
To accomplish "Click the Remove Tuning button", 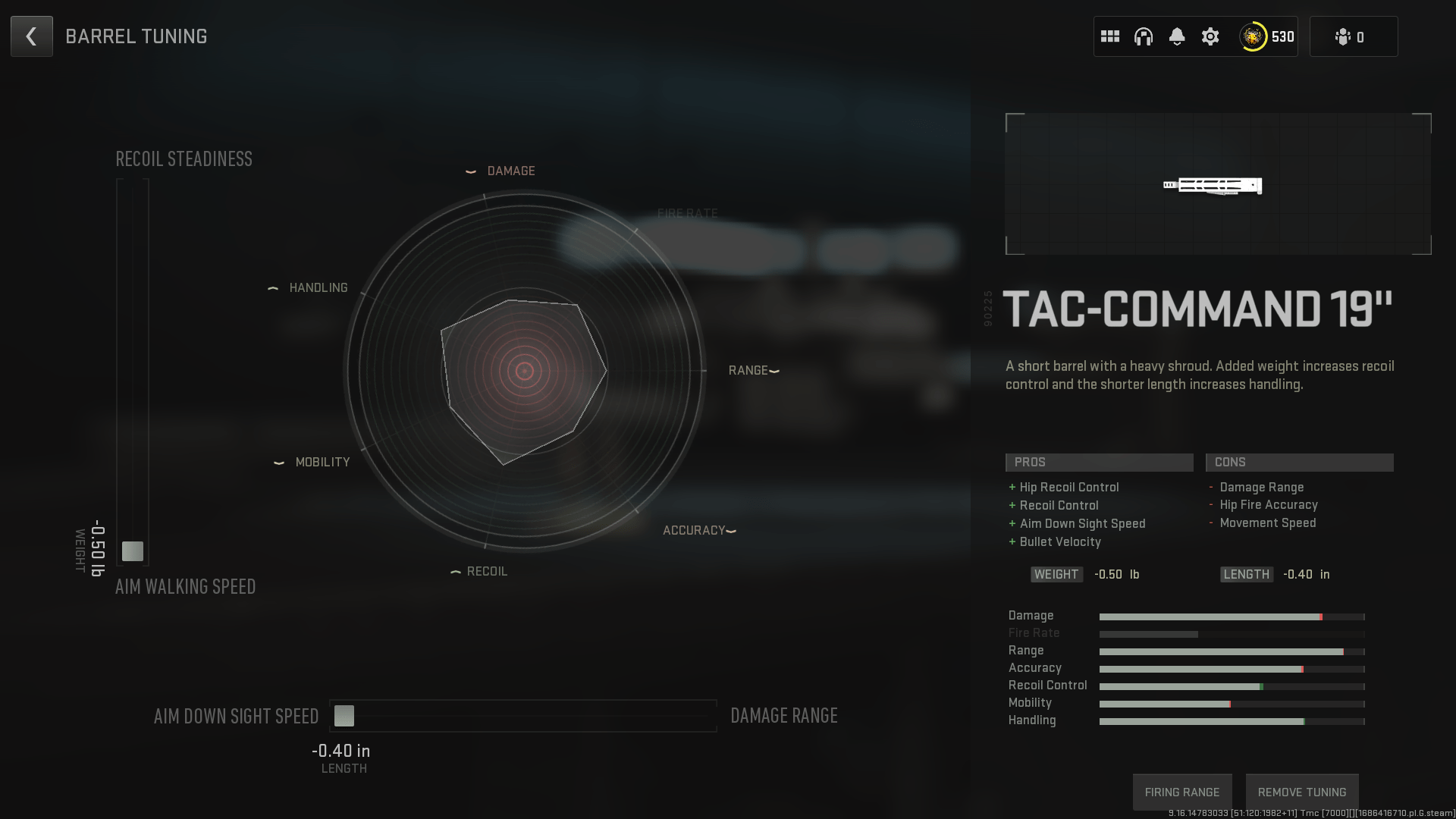I will [1302, 792].
